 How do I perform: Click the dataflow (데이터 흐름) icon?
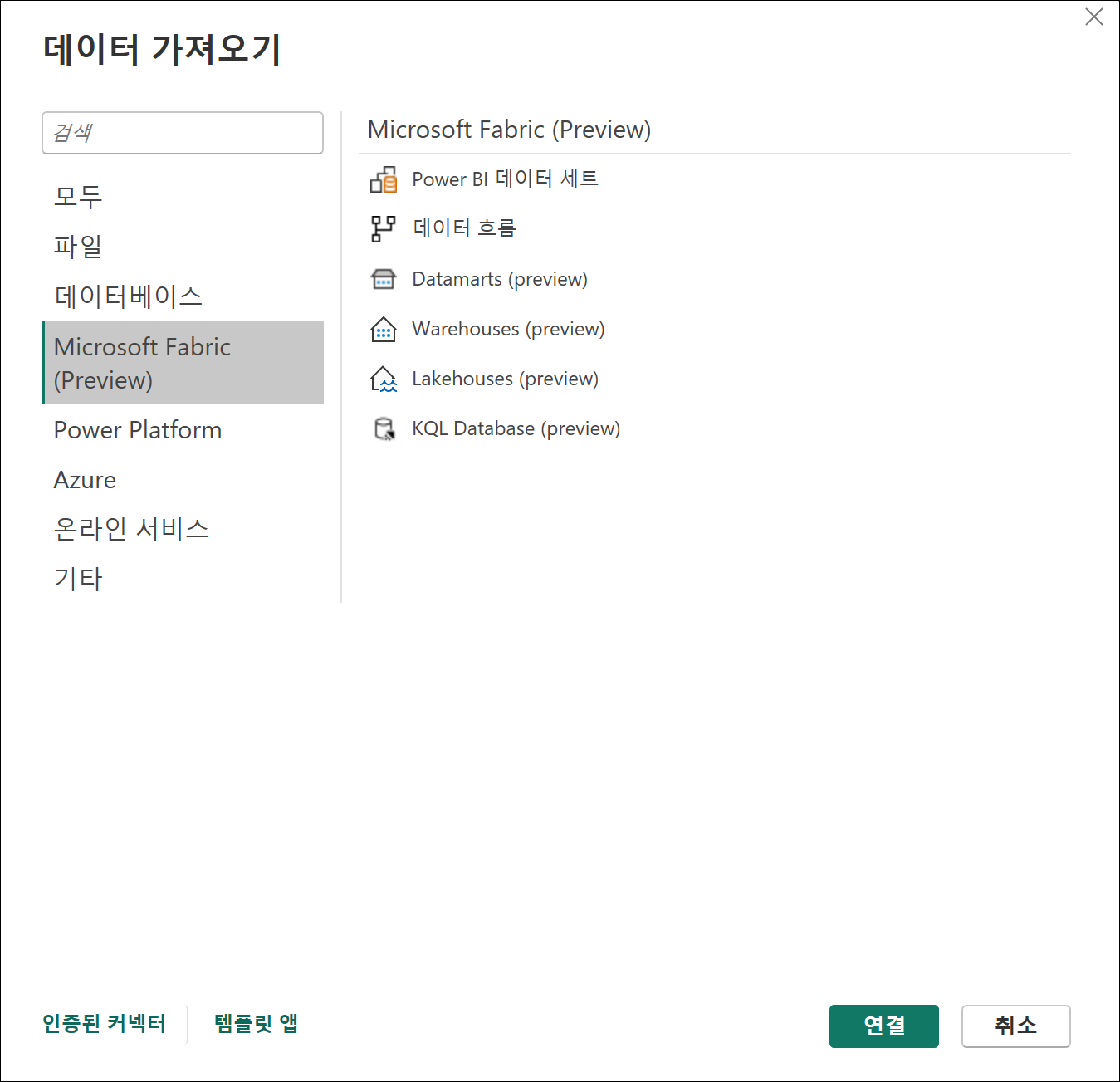pyautogui.click(x=384, y=228)
